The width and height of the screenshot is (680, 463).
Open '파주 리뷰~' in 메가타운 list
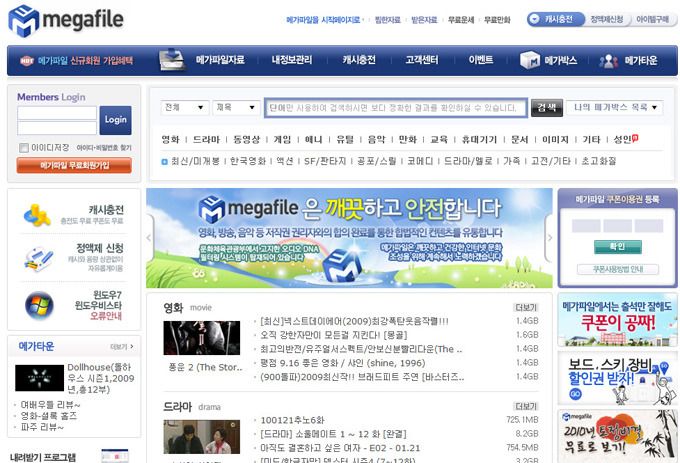coord(42,427)
